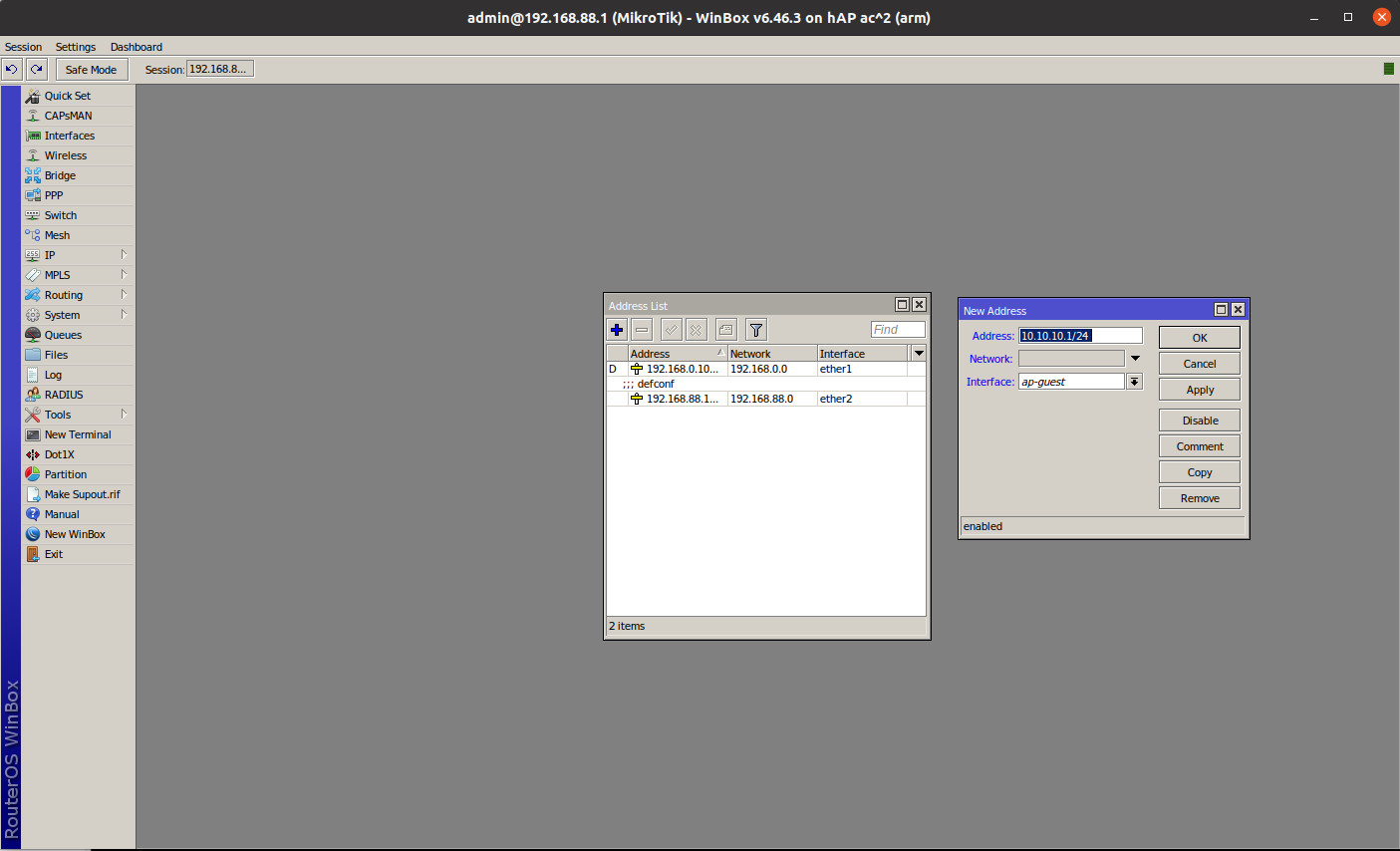Toggle Safe Mode button
The height and width of the screenshot is (851, 1400).
click(92, 70)
